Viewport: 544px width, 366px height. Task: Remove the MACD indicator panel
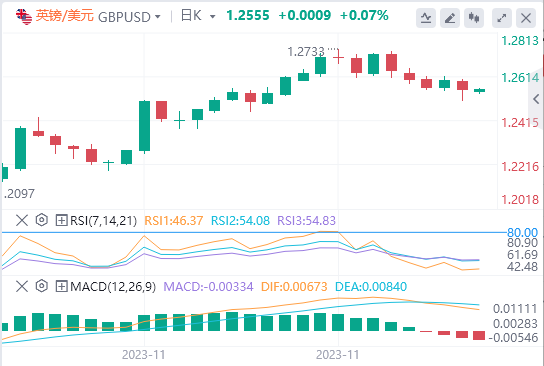(22, 287)
